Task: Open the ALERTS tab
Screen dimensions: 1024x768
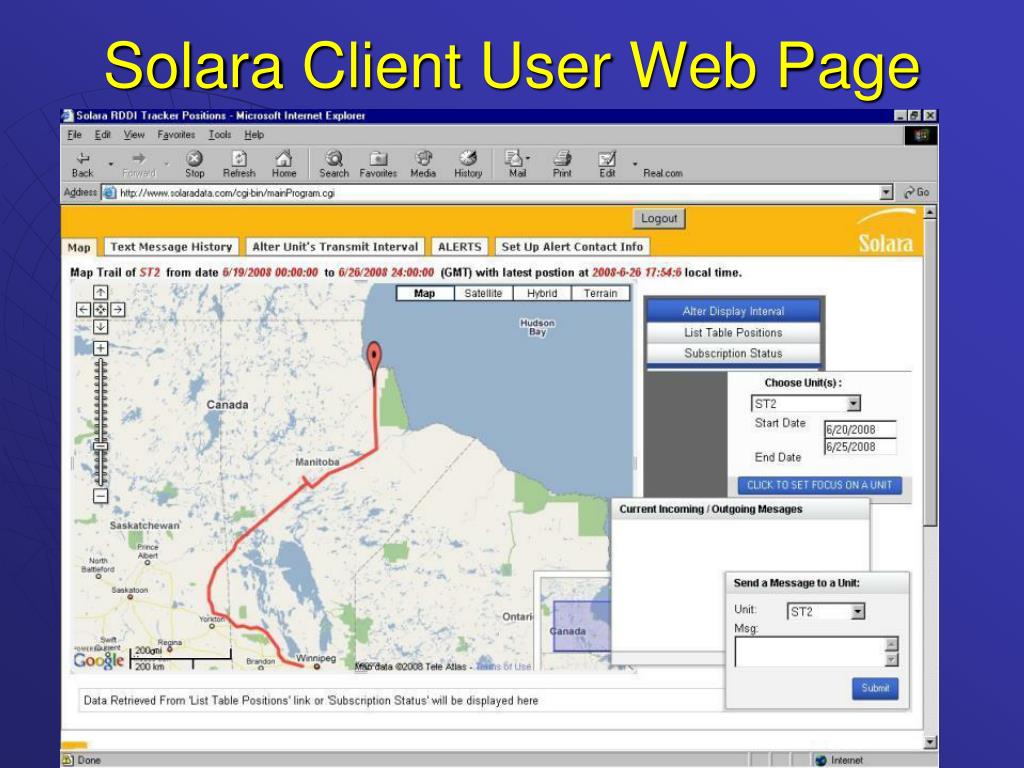Action: [460, 247]
